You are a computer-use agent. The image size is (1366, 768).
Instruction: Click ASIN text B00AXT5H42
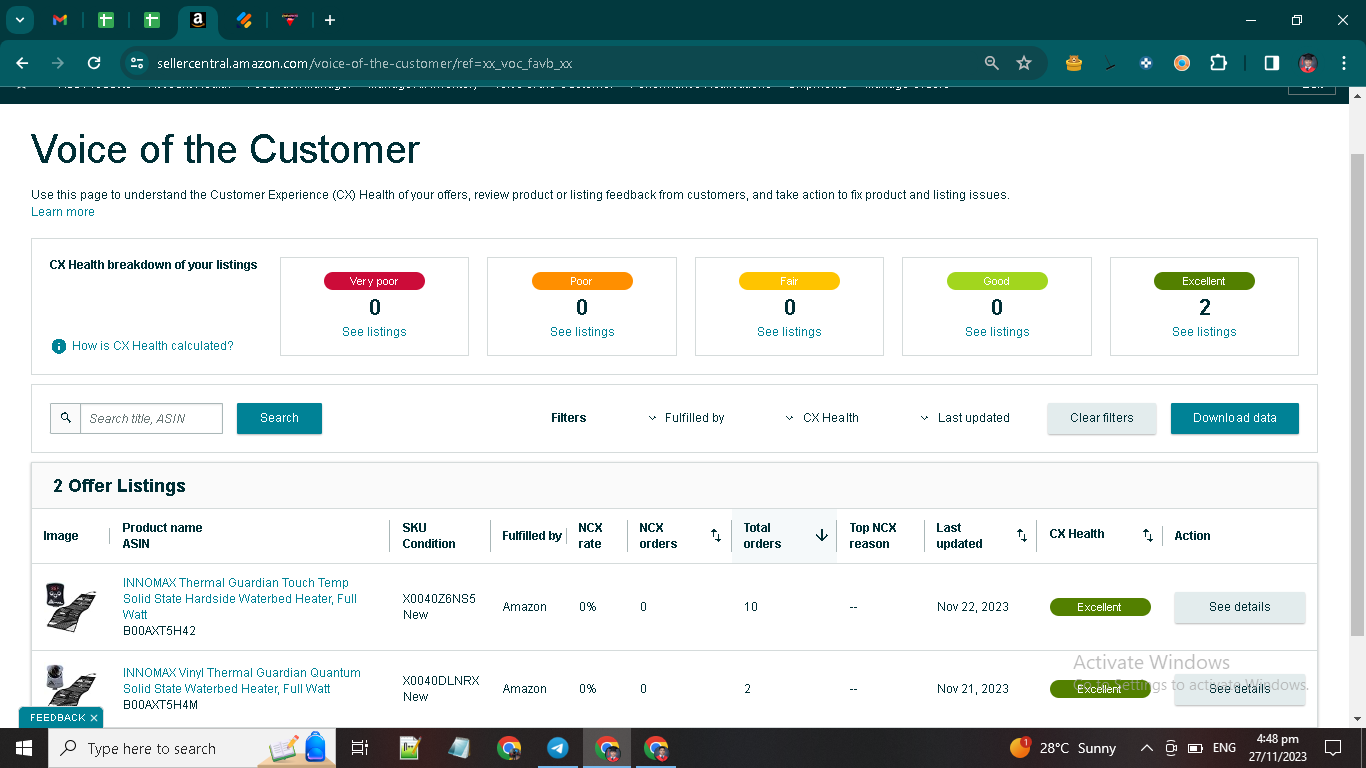160,631
